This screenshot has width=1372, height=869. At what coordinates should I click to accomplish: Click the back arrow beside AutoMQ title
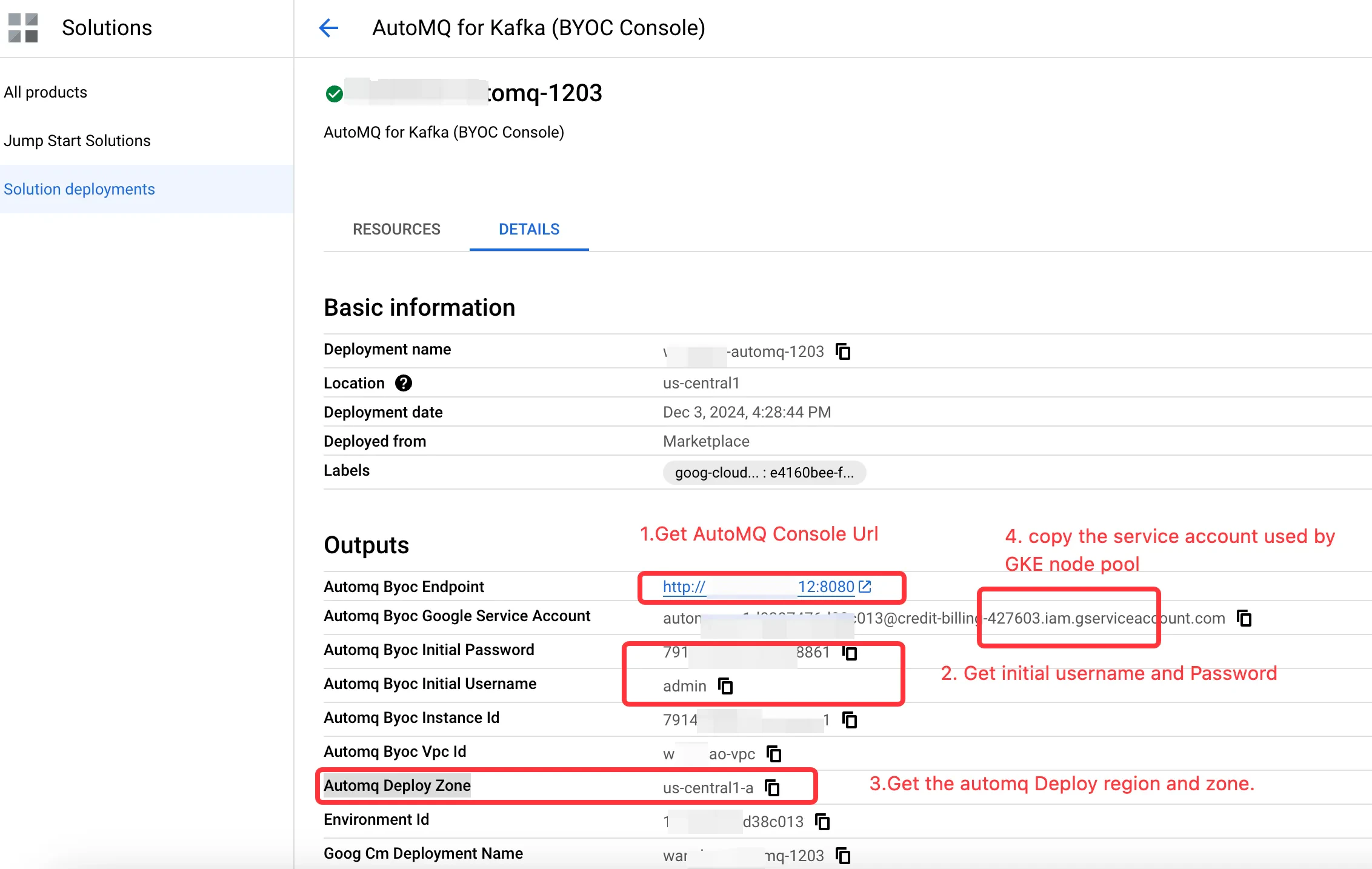[328, 28]
